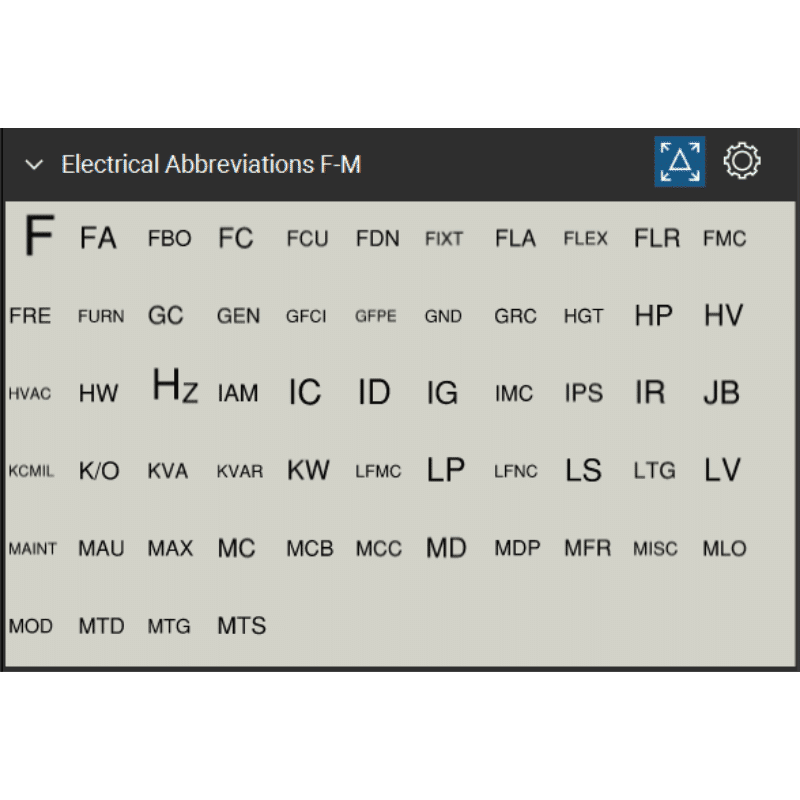Select the KVAR abbreviation tool
Screen dimensions: 800x800
[240, 472]
